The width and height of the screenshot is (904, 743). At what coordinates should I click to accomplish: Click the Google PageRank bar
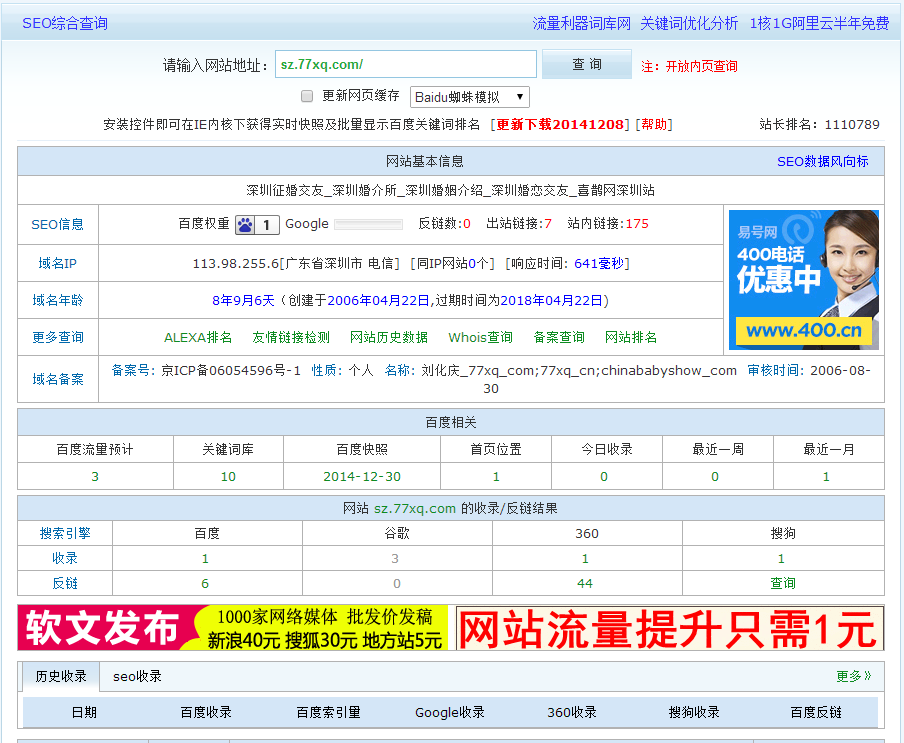[x=369, y=225]
